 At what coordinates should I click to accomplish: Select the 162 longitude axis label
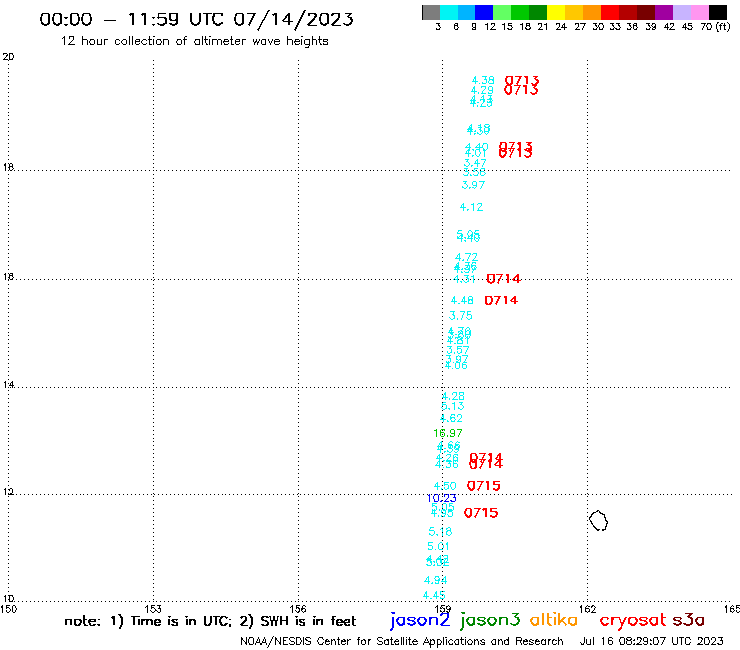pyautogui.click(x=588, y=609)
